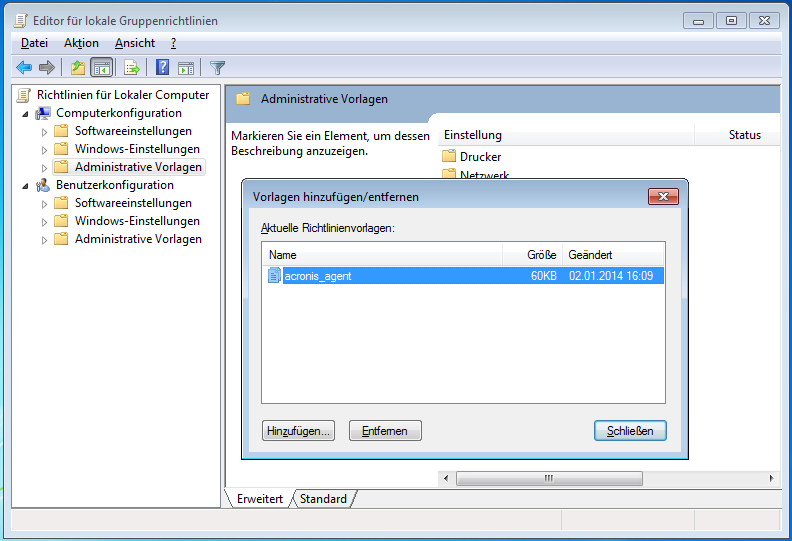
Task: Click the folder-up-one-level toolbar icon
Action: 78,68
